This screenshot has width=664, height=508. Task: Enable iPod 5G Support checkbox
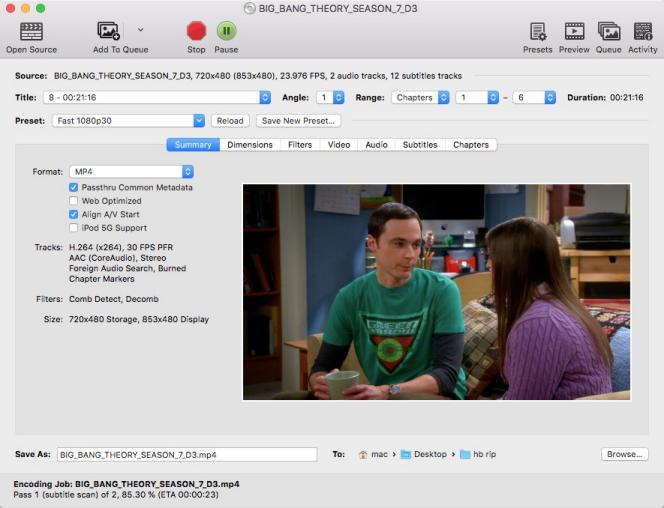[x=74, y=228]
